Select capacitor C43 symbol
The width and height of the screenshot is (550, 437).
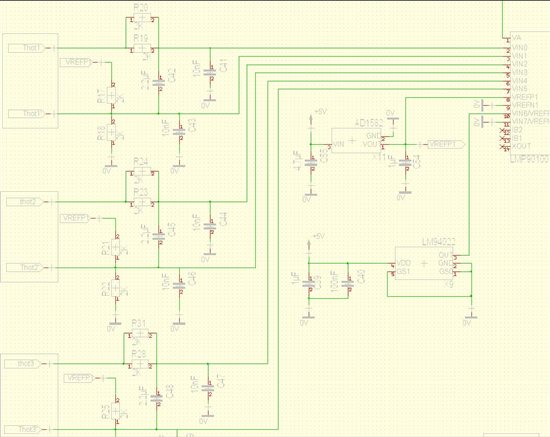click(179, 132)
